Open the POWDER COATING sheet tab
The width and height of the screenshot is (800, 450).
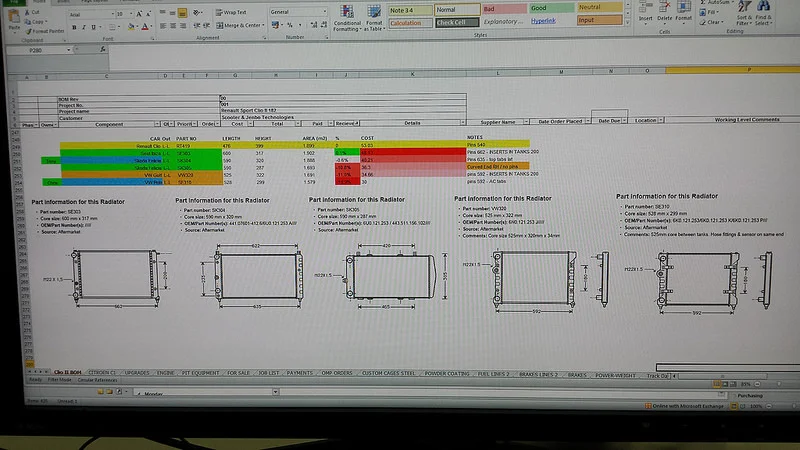click(x=447, y=373)
